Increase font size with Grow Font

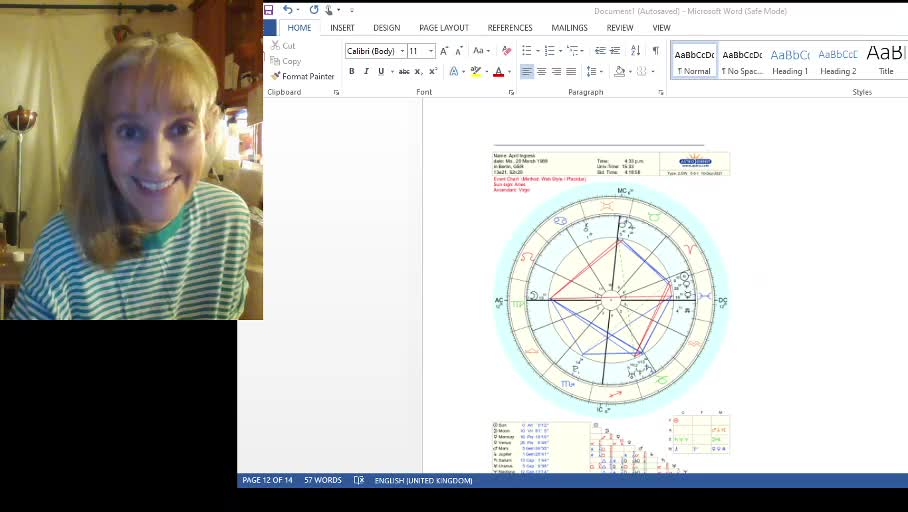pyautogui.click(x=444, y=51)
